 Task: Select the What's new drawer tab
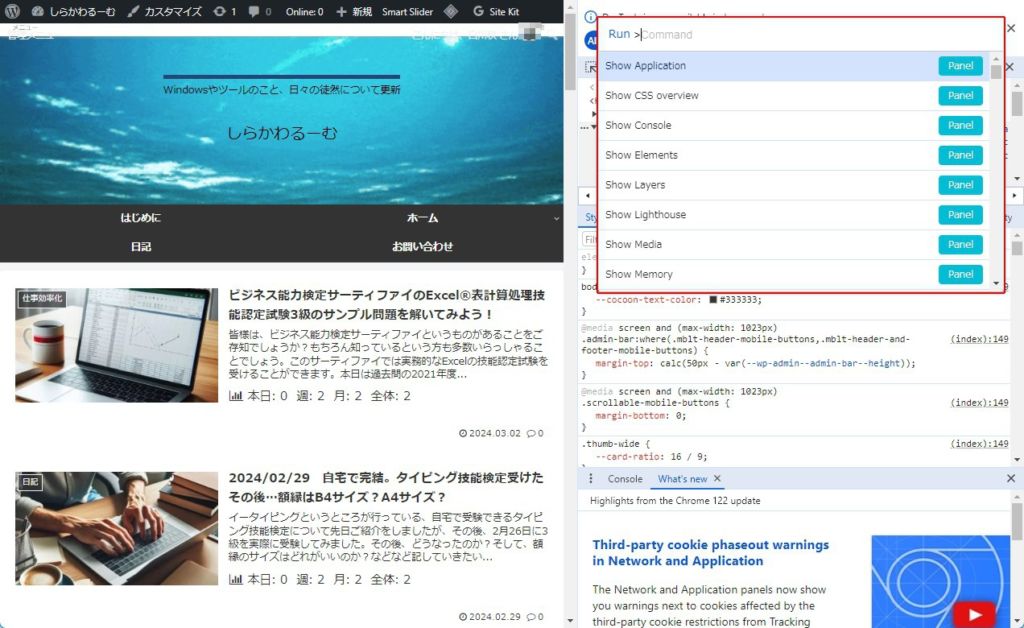[x=682, y=479]
